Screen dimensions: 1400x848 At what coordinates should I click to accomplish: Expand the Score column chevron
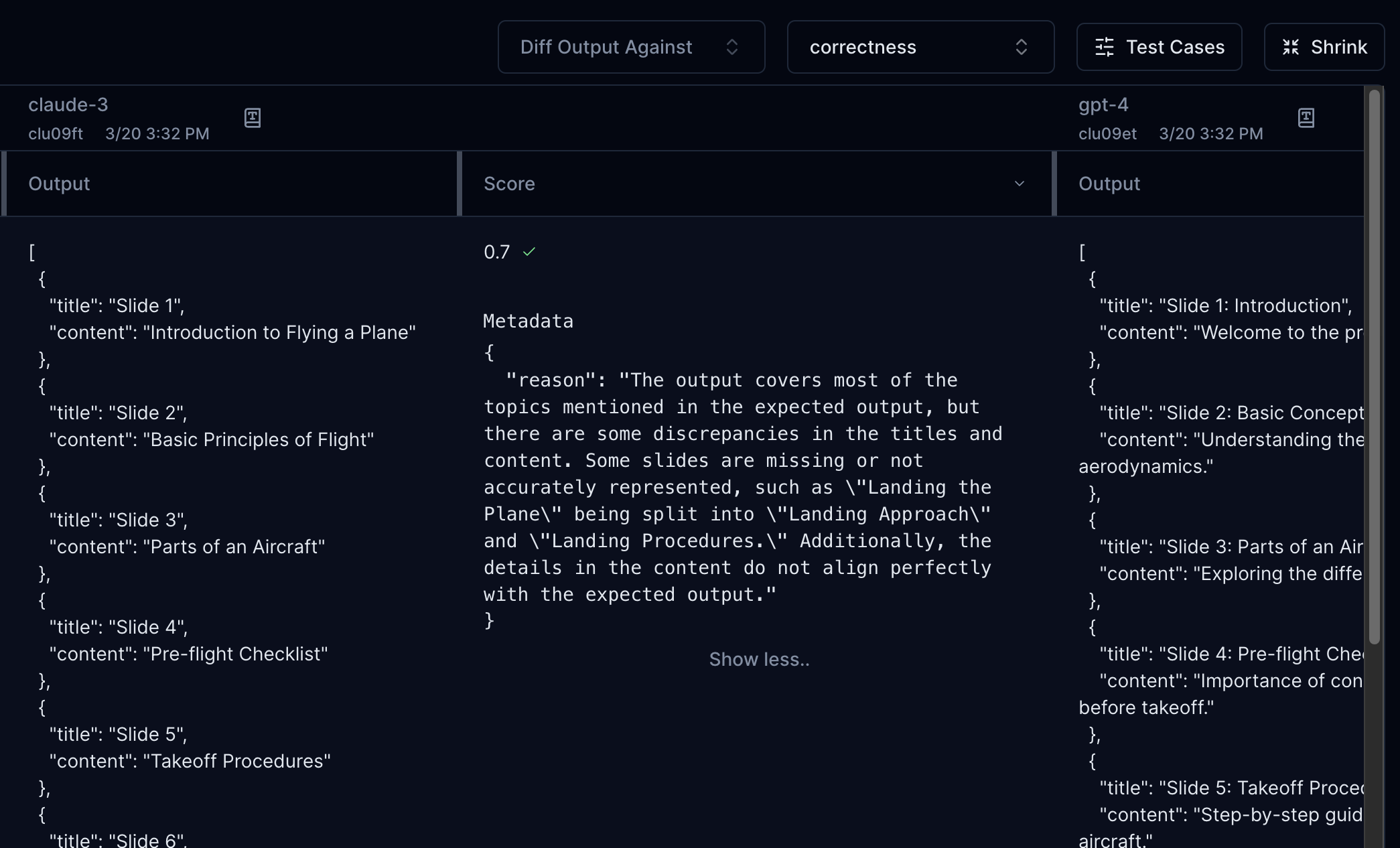(1020, 184)
